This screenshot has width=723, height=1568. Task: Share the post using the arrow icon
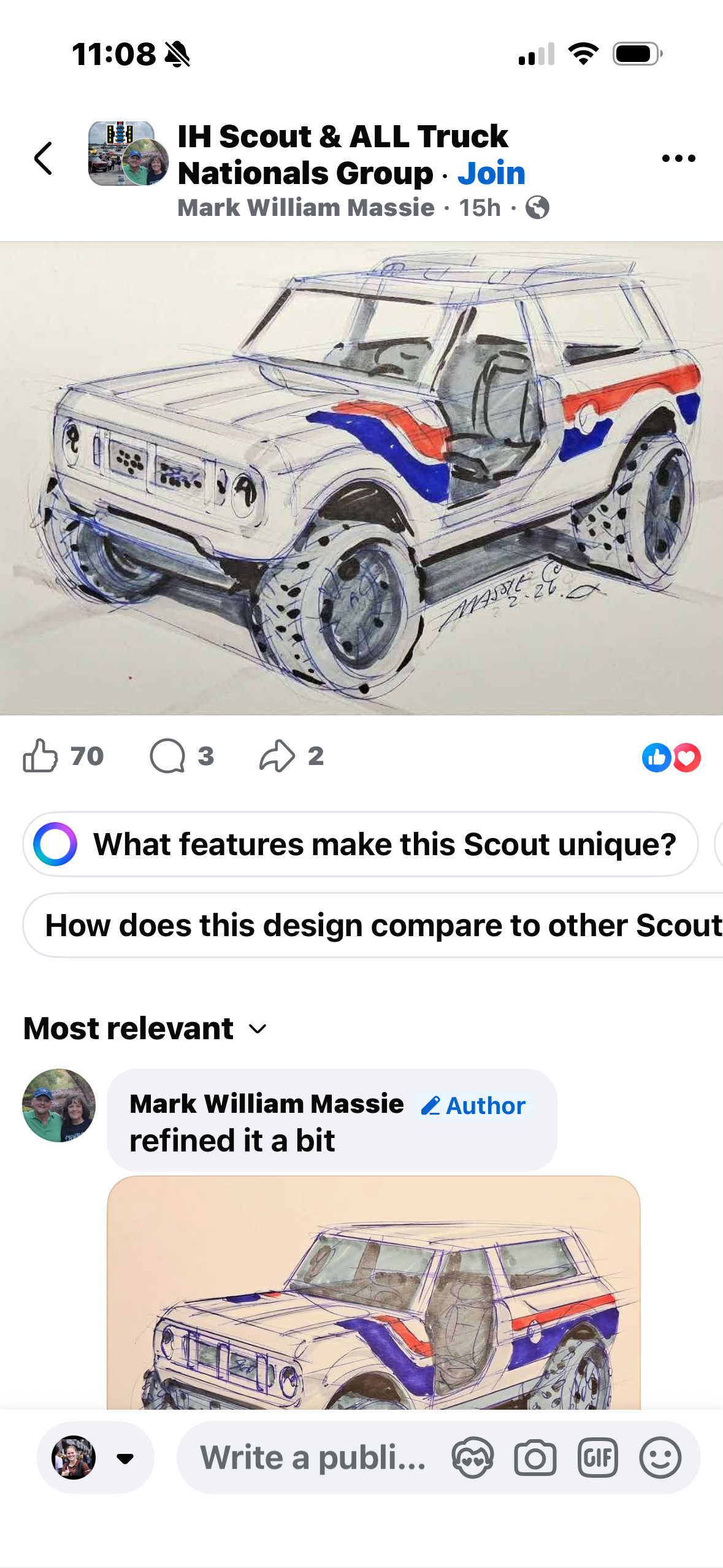[277, 756]
